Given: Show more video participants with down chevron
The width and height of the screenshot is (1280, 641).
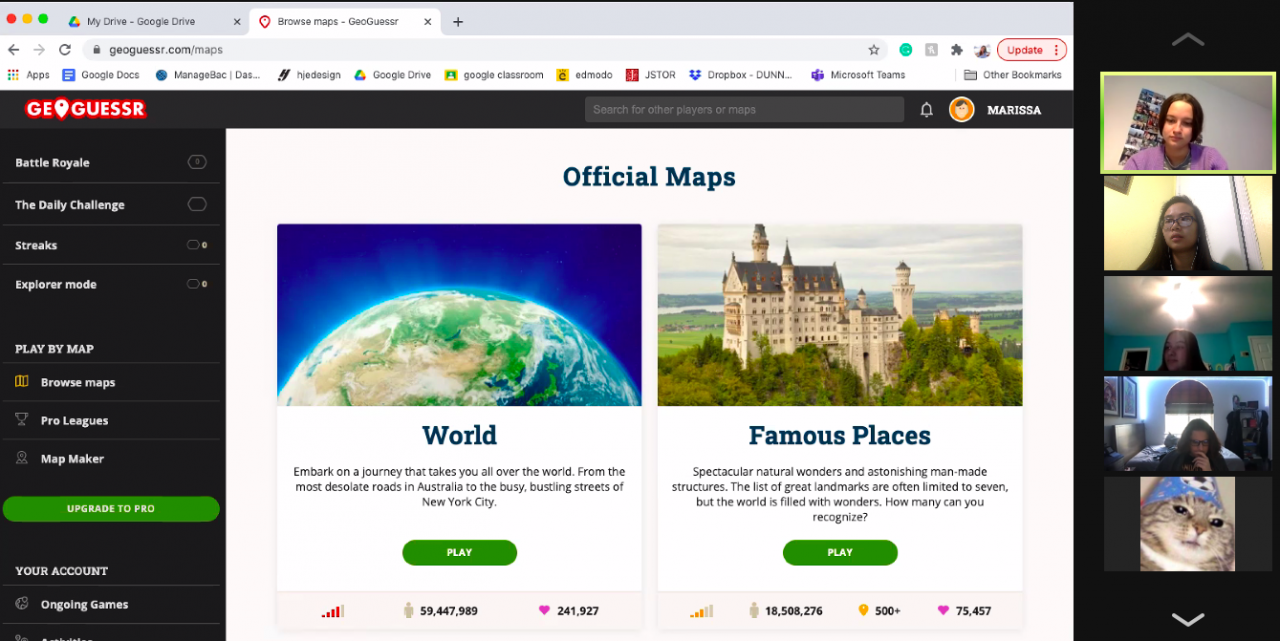Looking at the screenshot, I should click(1188, 619).
